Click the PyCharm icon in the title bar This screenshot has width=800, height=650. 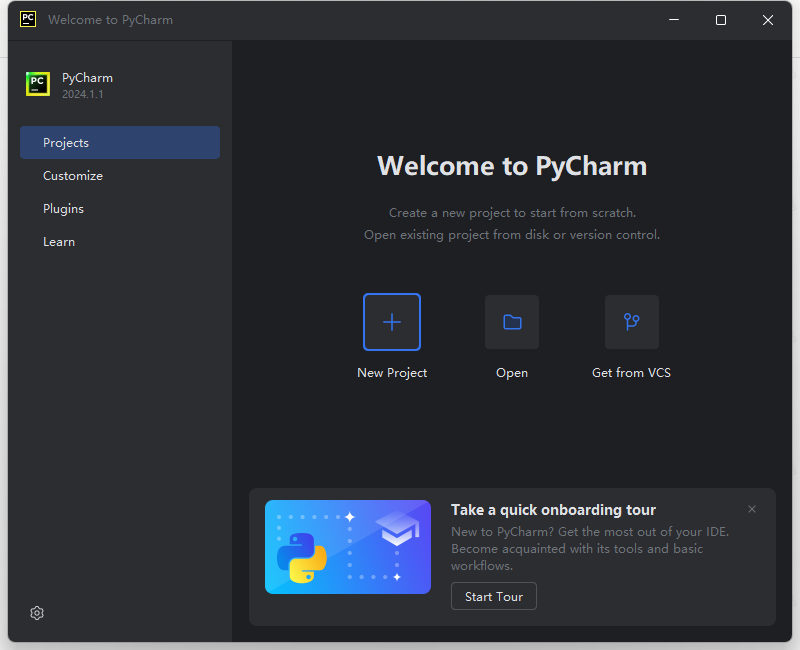click(28, 19)
